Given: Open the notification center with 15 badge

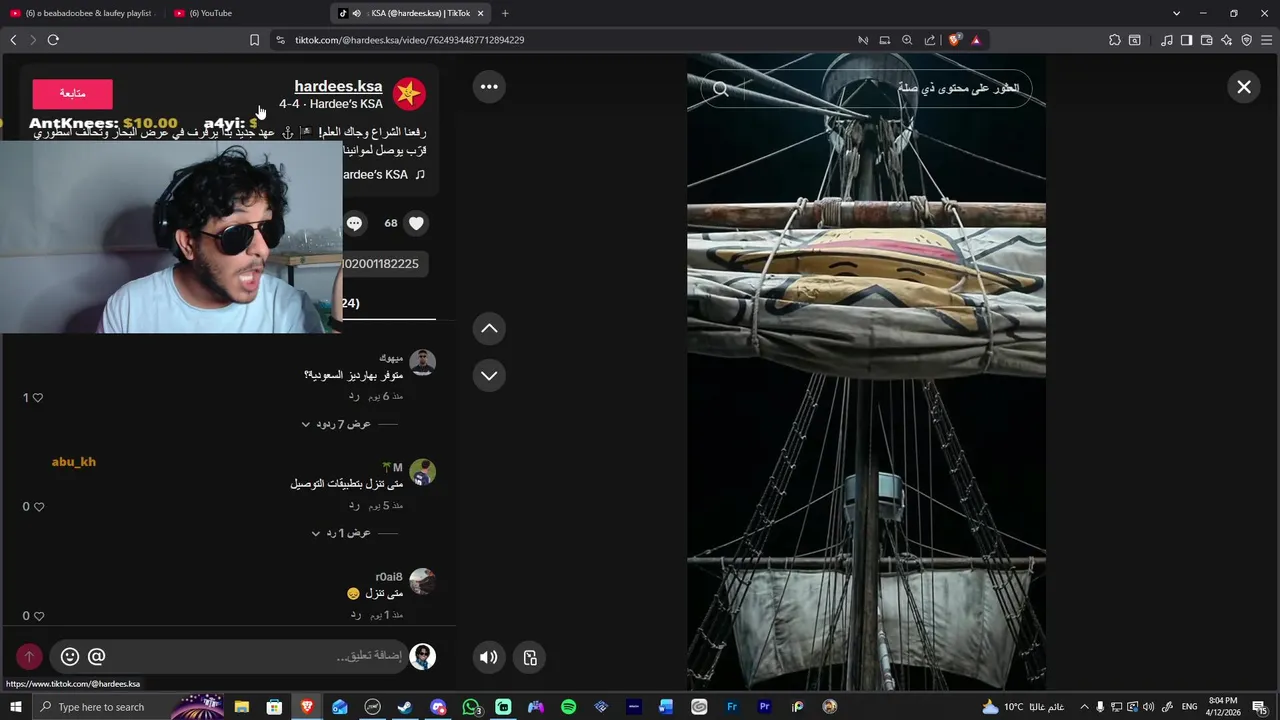Looking at the screenshot, I should (x=1260, y=707).
